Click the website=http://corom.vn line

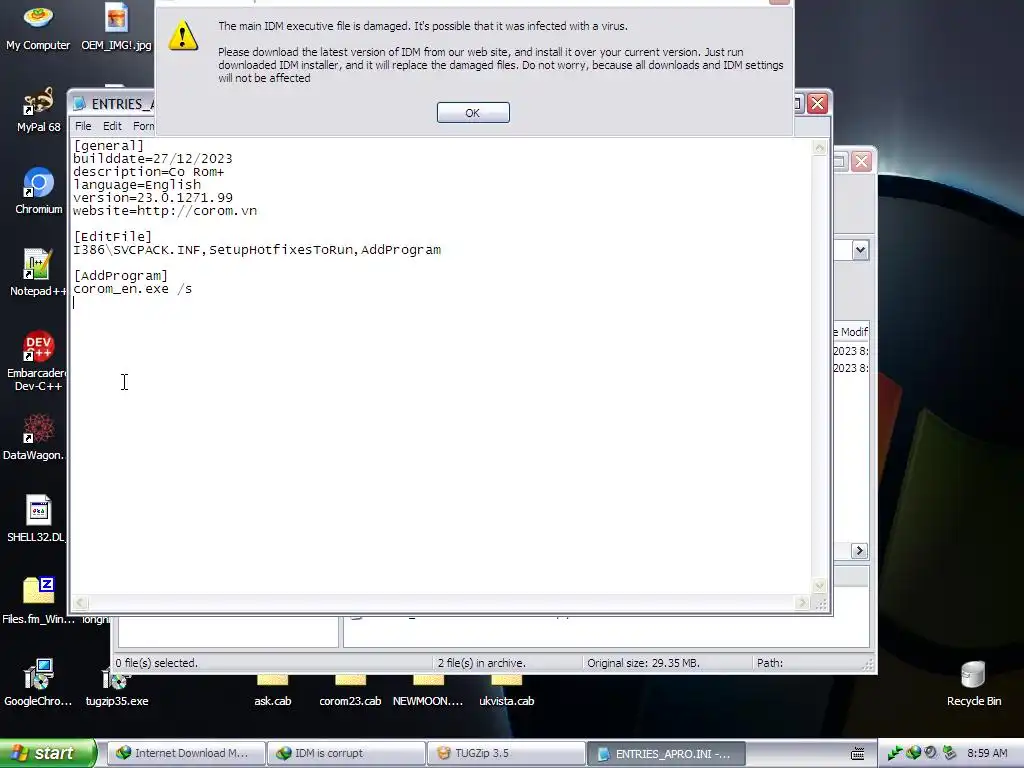coord(165,211)
